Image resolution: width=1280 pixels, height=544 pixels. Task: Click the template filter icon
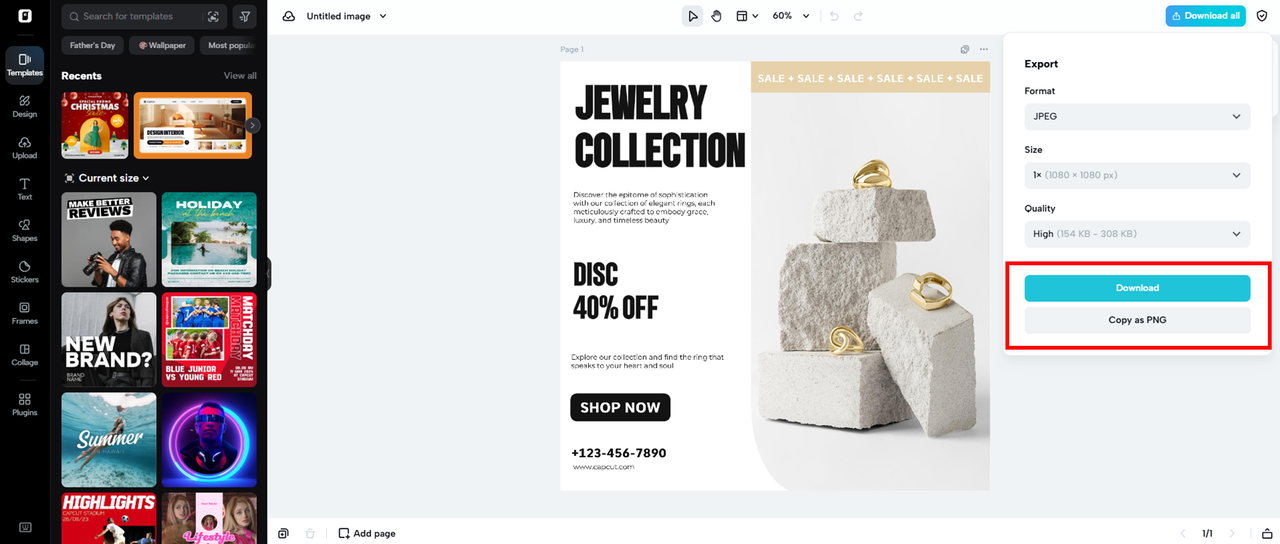pyautogui.click(x=245, y=17)
